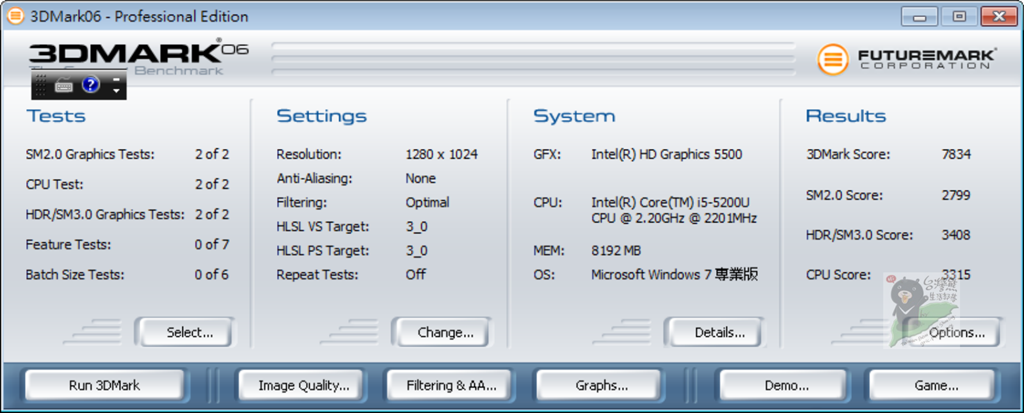The height and width of the screenshot is (413, 1024).
Task: Open the blue help question mark icon
Action: coord(90,85)
